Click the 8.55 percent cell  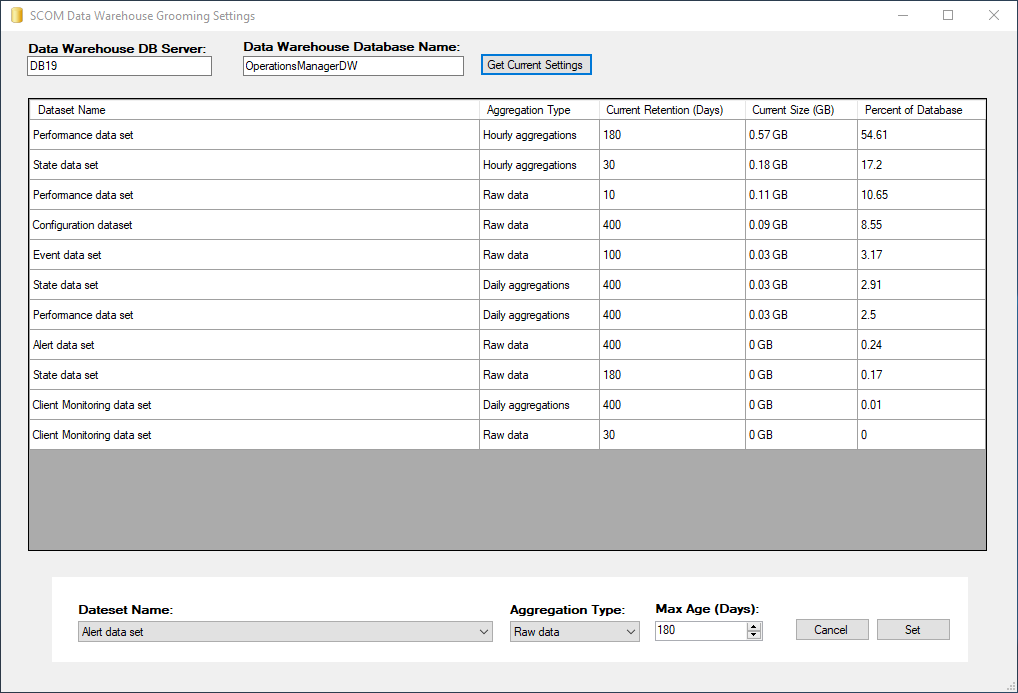tap(921, 225)
